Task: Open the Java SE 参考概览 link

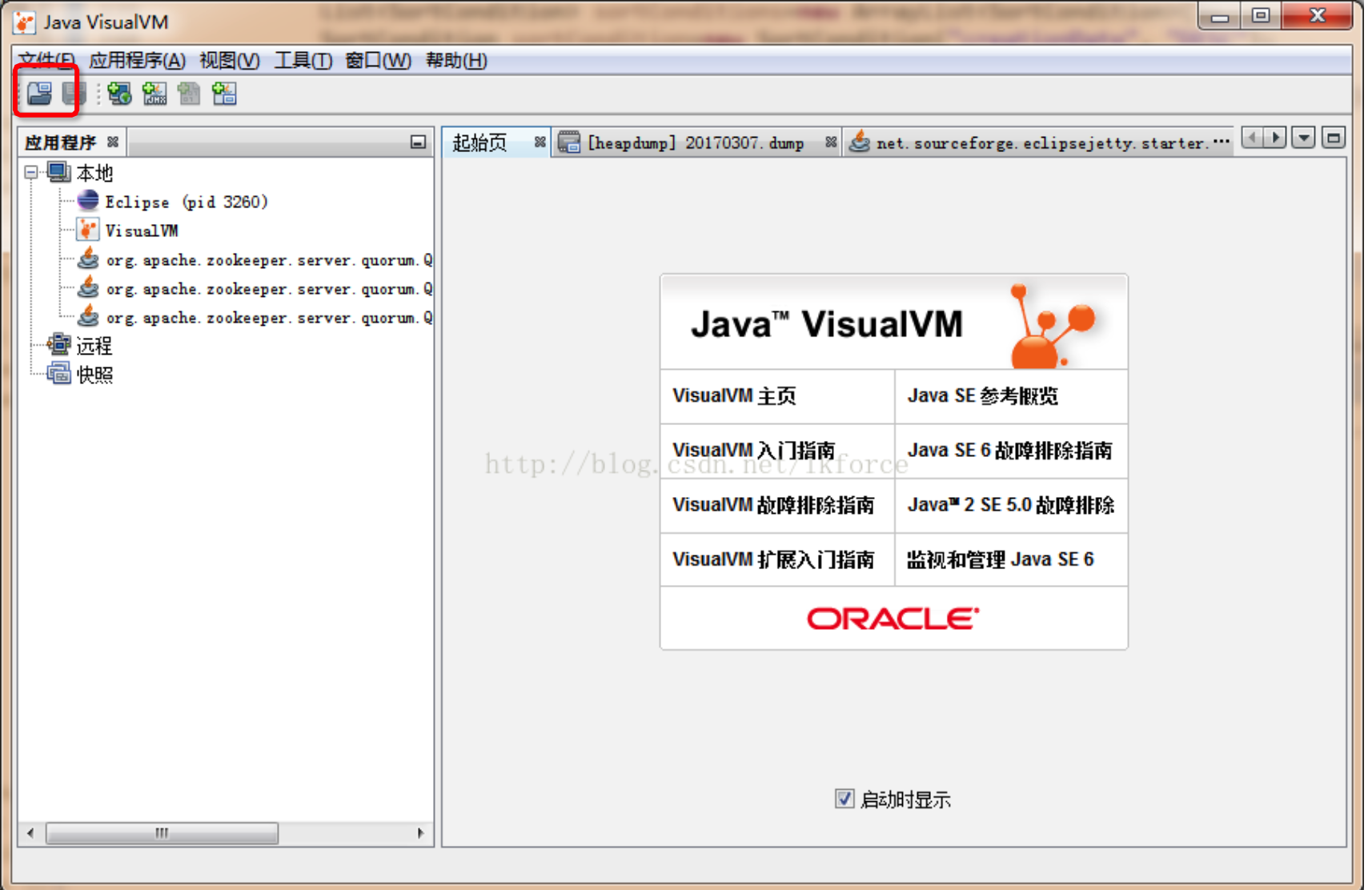Action: (x=982, y=396)
